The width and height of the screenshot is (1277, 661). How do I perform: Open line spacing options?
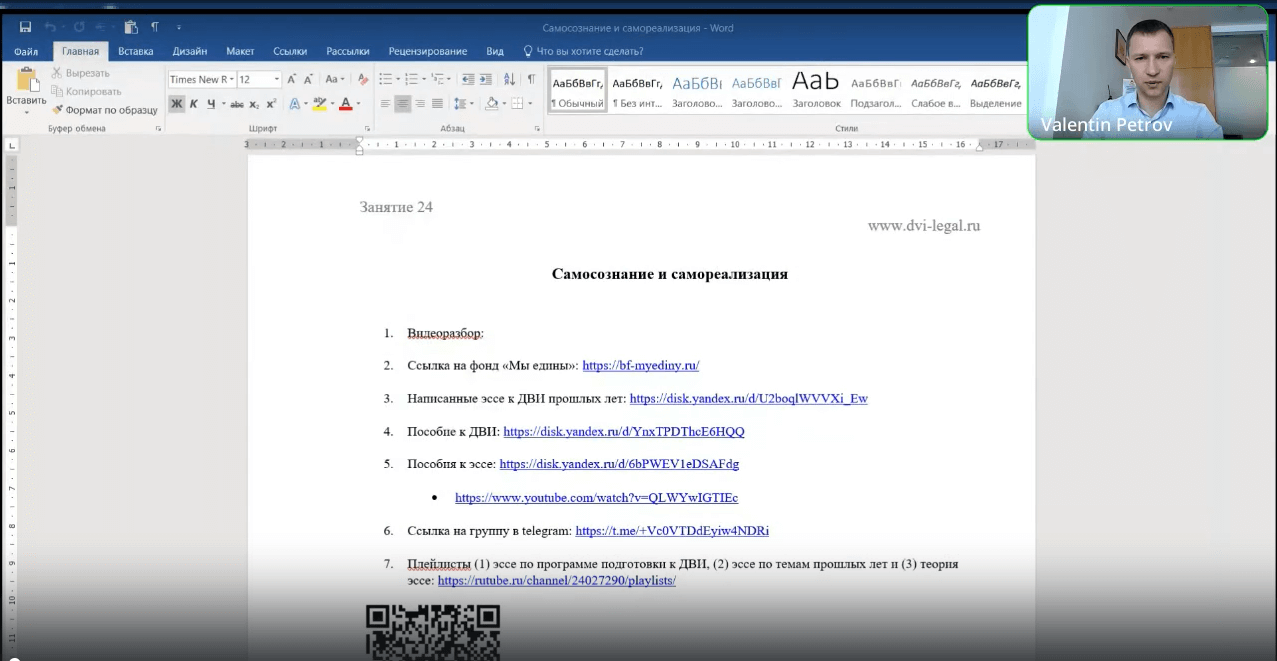click(x=463, y=104)
